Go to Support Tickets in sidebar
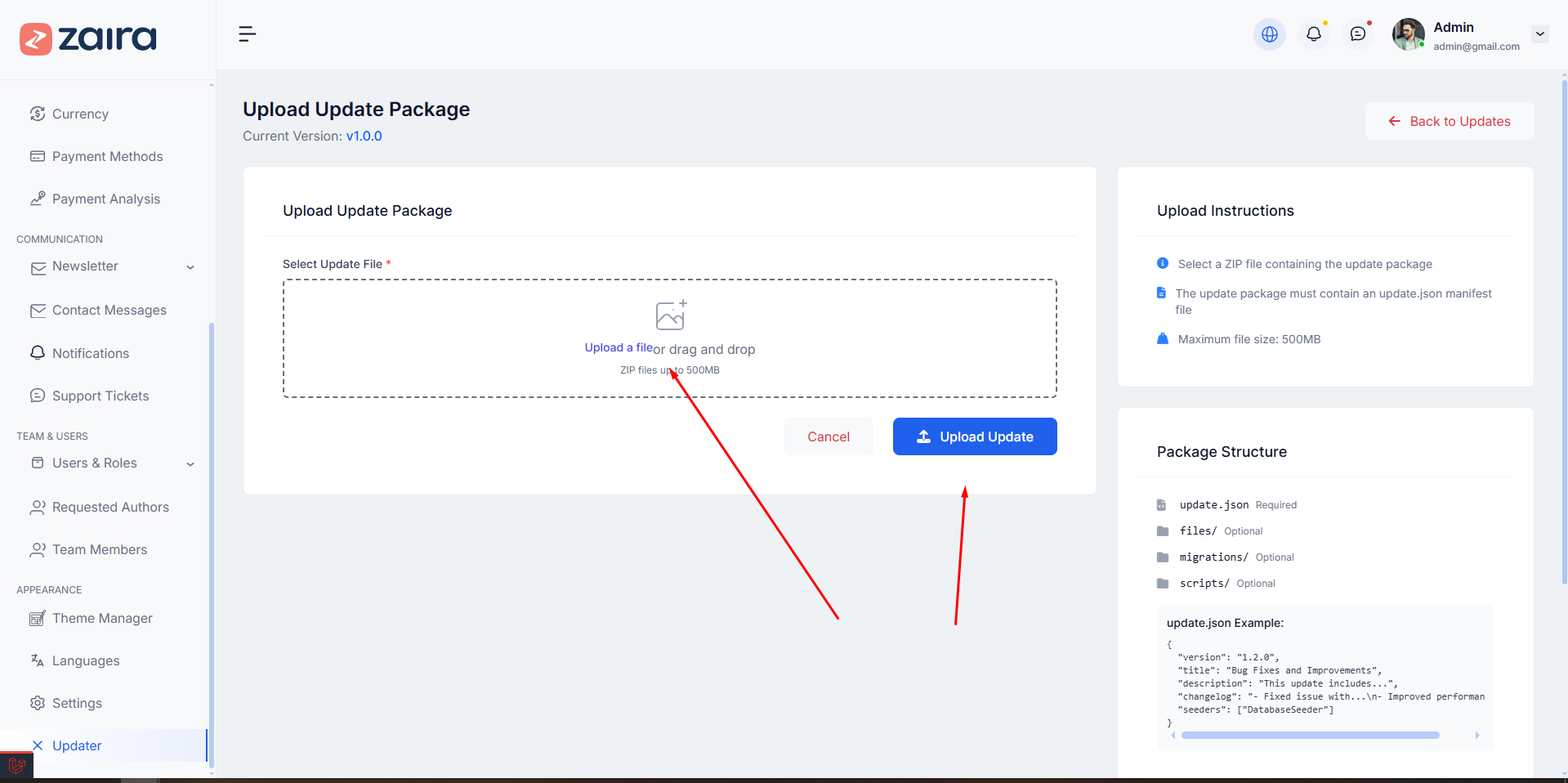 101,396
